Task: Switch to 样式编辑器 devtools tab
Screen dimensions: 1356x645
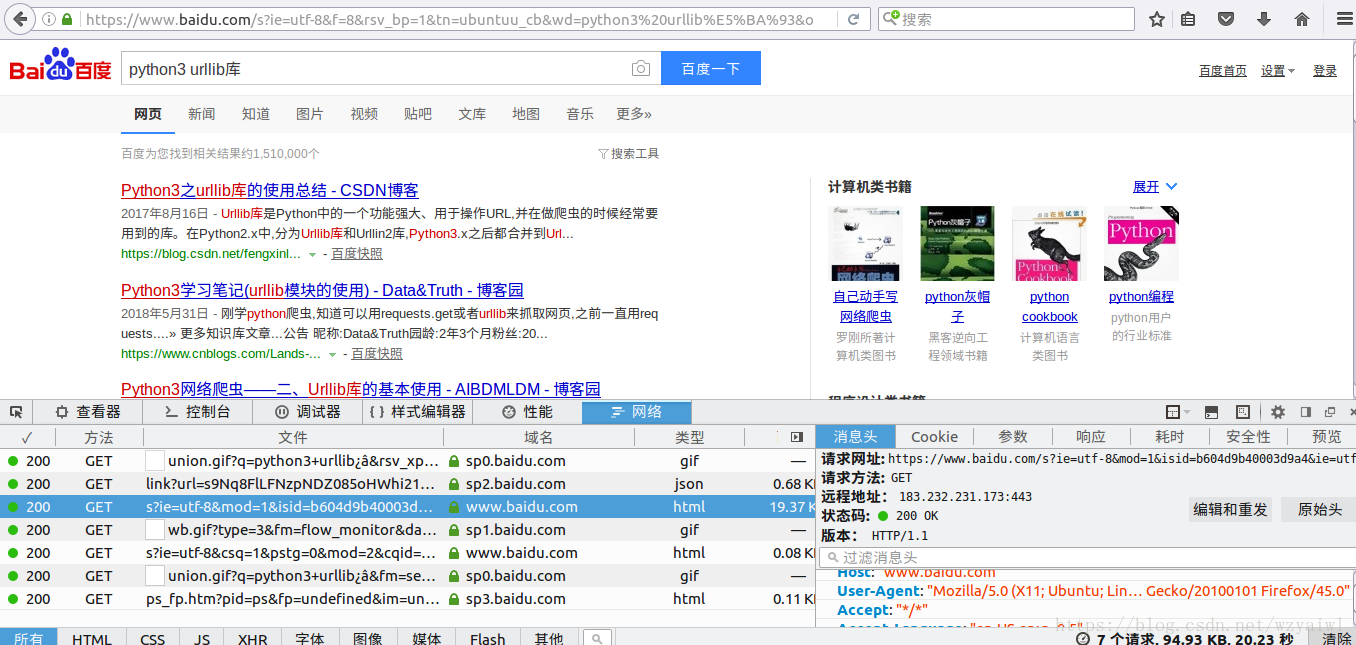Action: (417, 412)
